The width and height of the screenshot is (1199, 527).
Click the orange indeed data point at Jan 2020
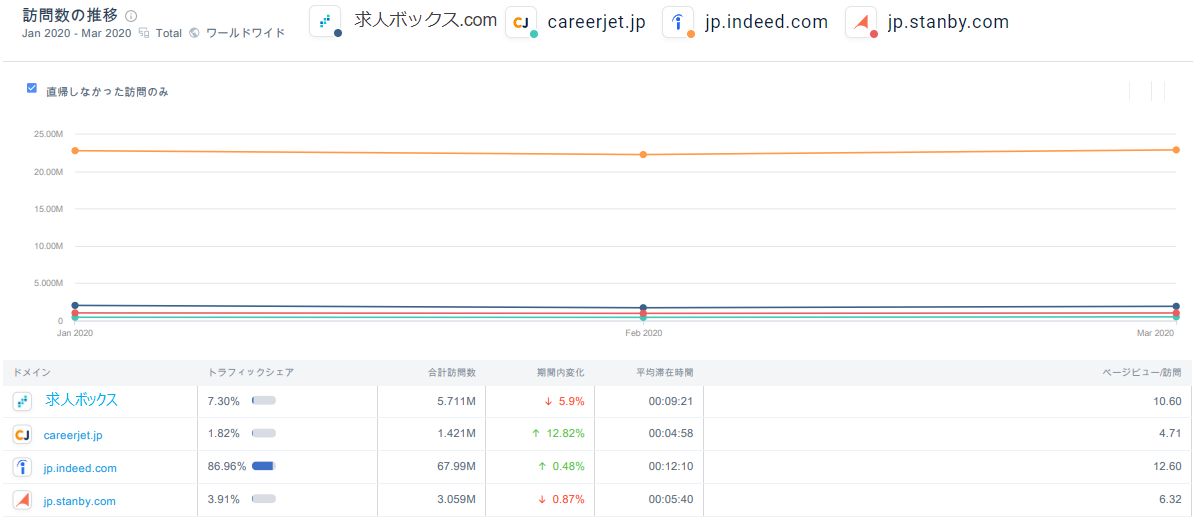(x=75, y=151)
